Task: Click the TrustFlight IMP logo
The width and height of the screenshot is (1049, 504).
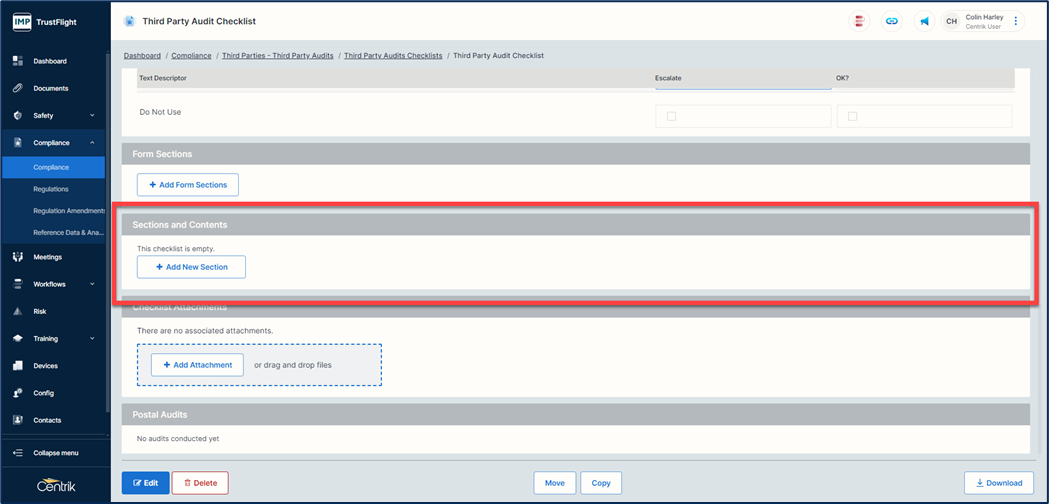Action: pyautogui.click(x=23, y=22)
